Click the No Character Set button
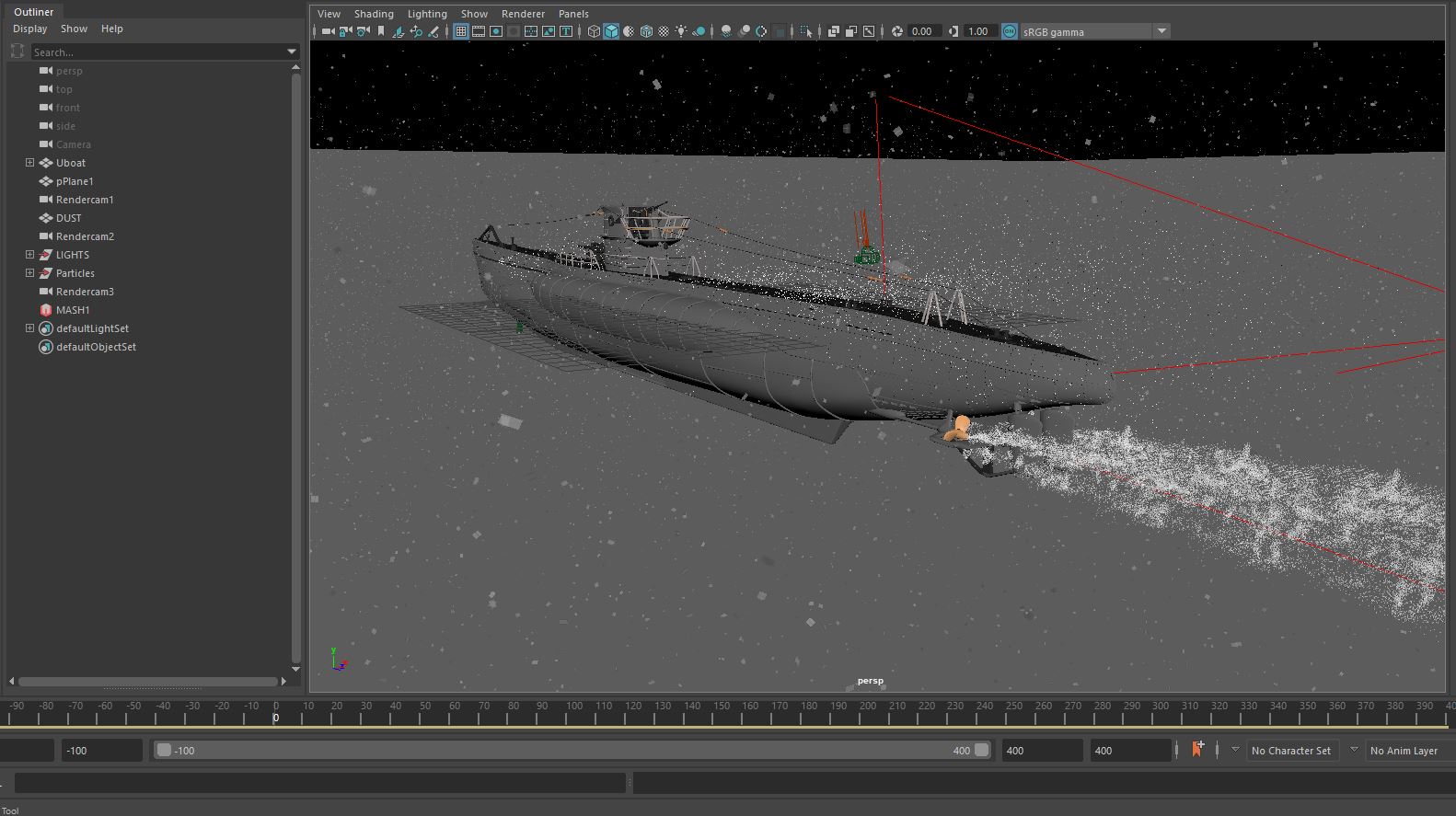This screenshot has width=1456, height=816. [1290, 751]
